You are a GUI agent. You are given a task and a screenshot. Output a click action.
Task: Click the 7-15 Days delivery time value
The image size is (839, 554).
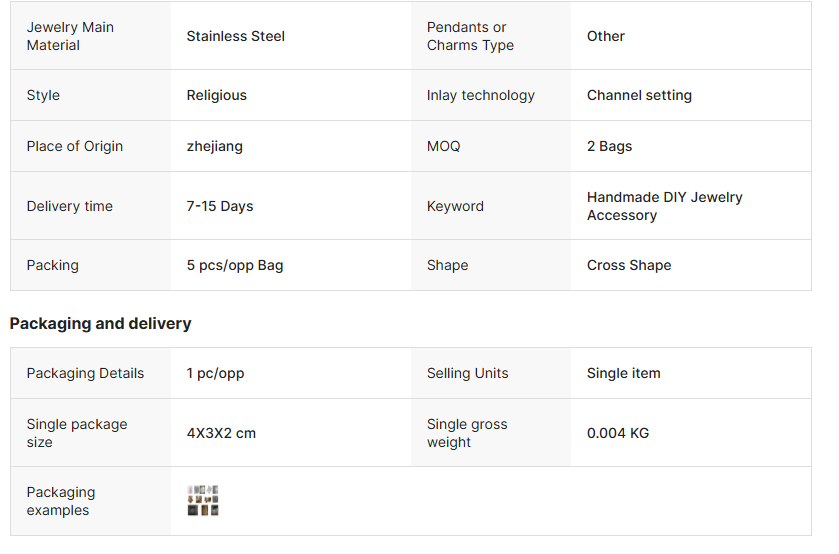point(220,206)
